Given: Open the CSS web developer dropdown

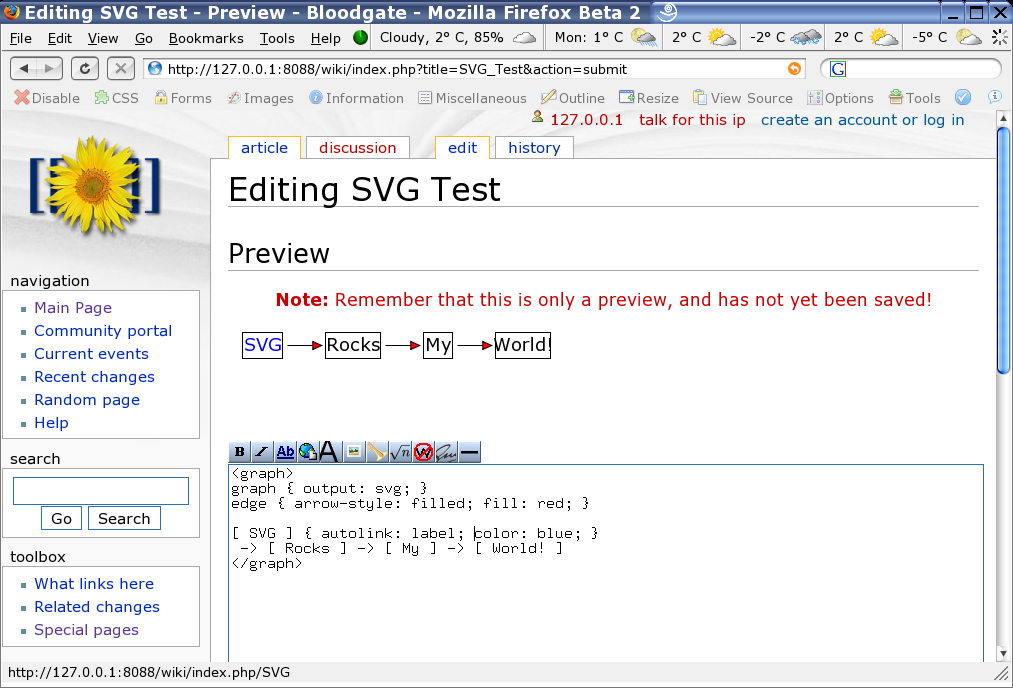Looking at the screenshot, I should tap(117, 98).
